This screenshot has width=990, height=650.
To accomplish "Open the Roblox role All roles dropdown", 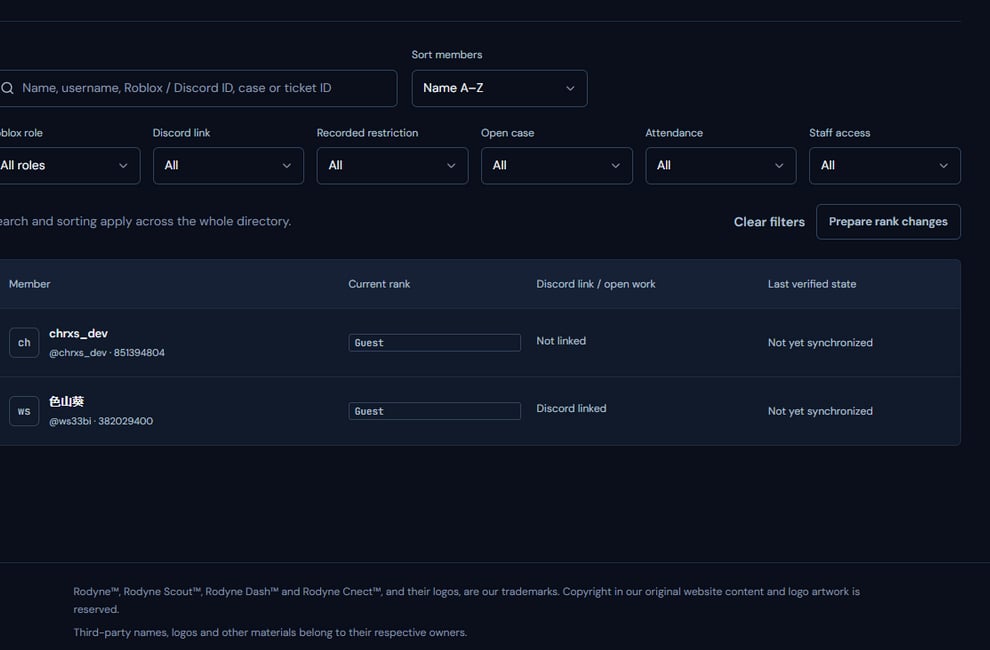I will tap(69, 166).
